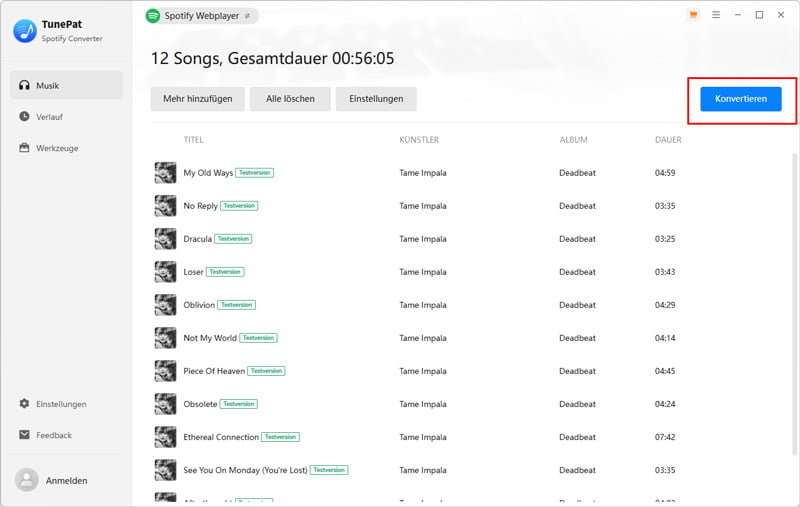Select See You On Monday (You're Lost) title
This screenshot has width=800, height=507.
(245, 470)
